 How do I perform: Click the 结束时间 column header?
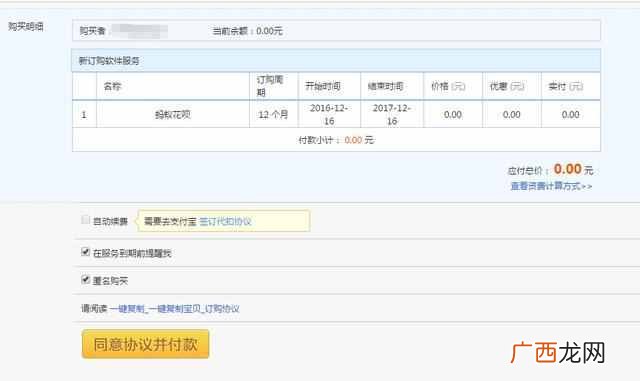[x=392, y=86]
